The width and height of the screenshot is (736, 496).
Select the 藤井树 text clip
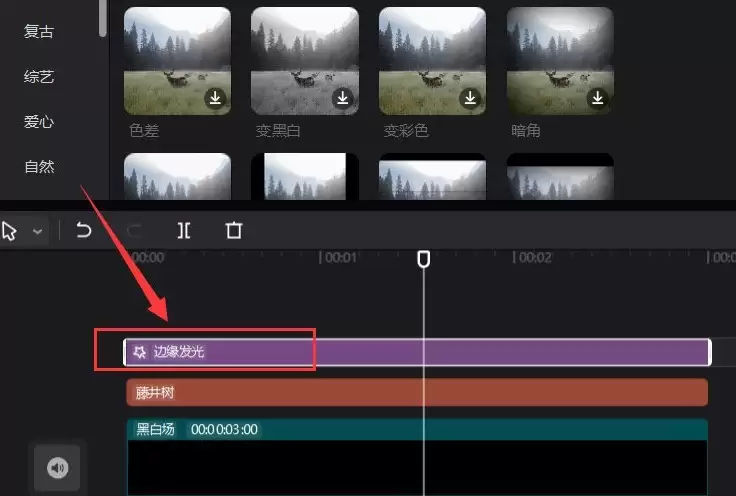(417, 392)
